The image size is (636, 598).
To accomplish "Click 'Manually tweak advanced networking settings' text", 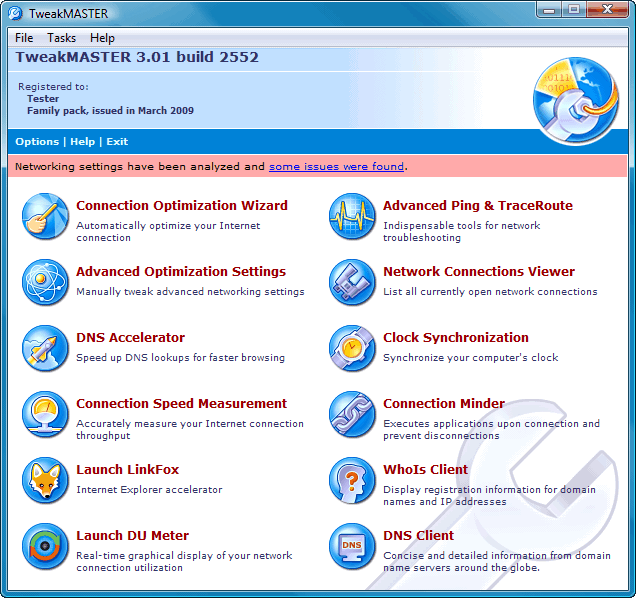I will point(190,292).
